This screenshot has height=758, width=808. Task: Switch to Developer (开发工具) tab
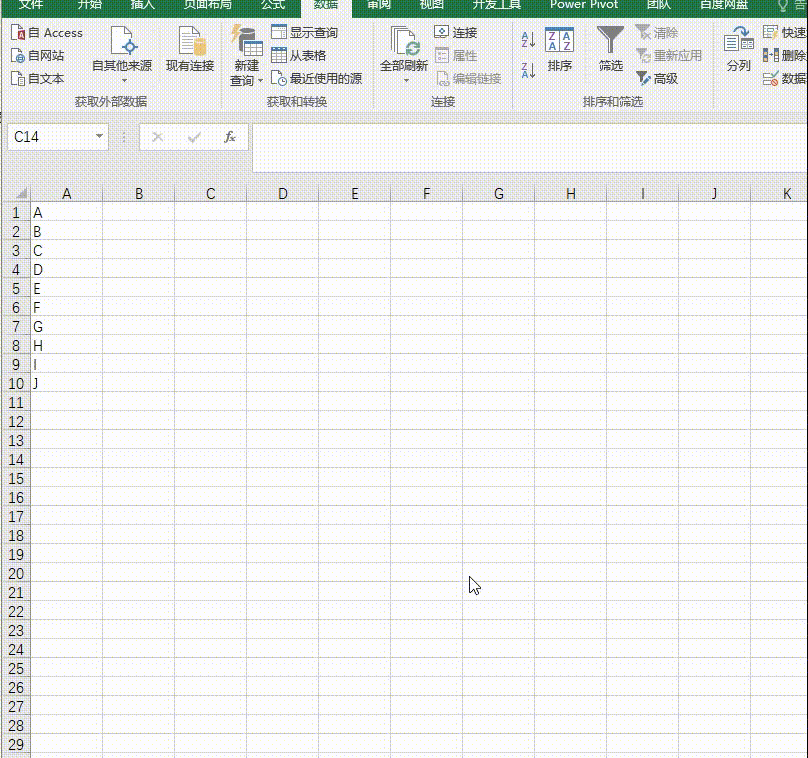pos(496,5)
